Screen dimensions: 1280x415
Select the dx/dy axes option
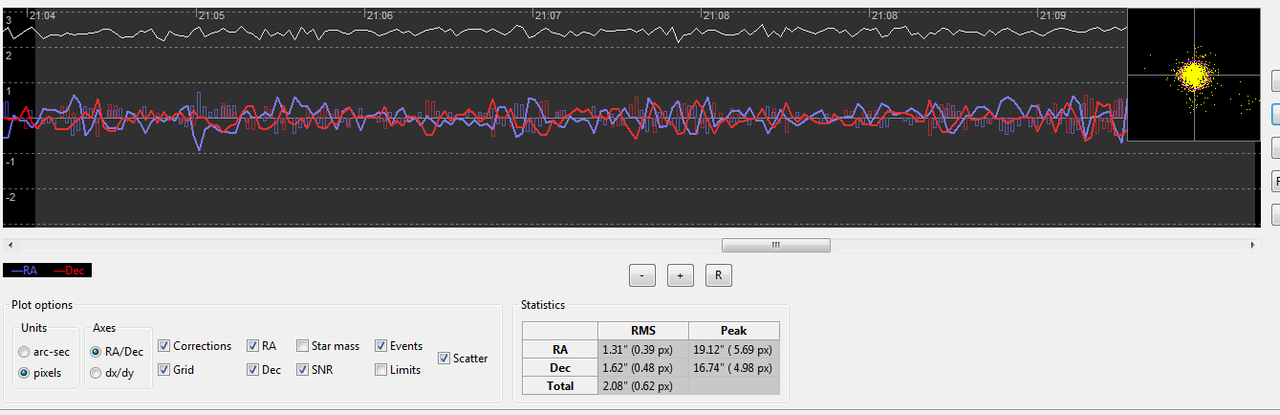pos(96,373)
